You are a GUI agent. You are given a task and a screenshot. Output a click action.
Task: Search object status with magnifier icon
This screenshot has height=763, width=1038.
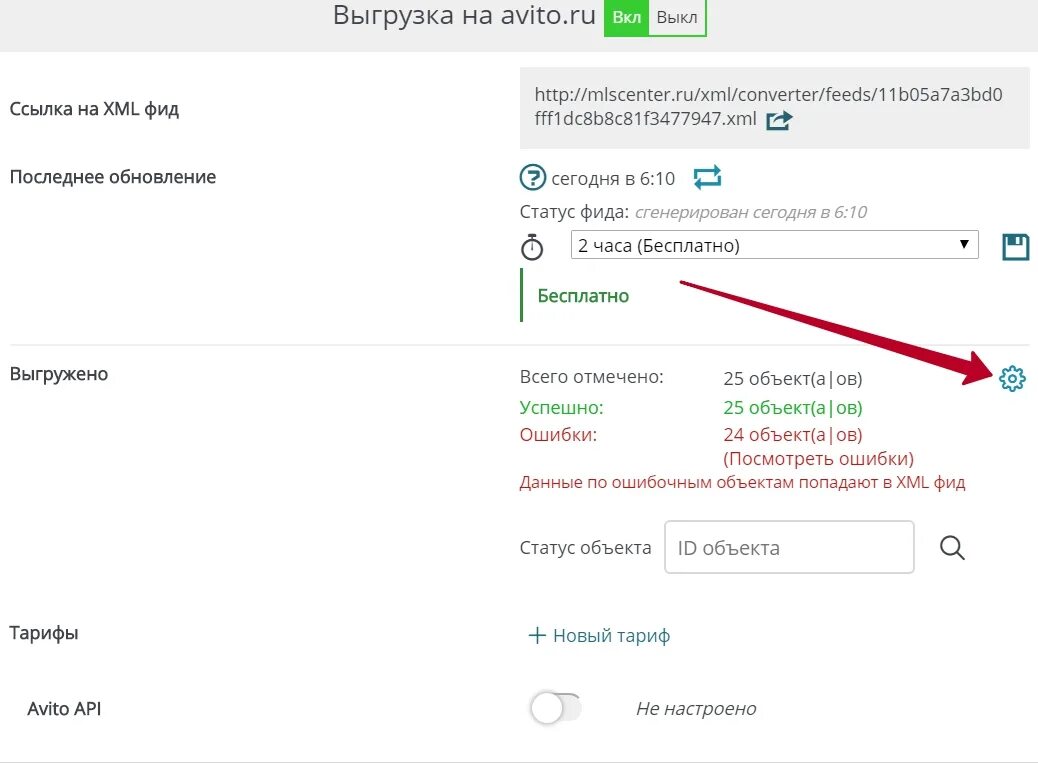(952, 547)
